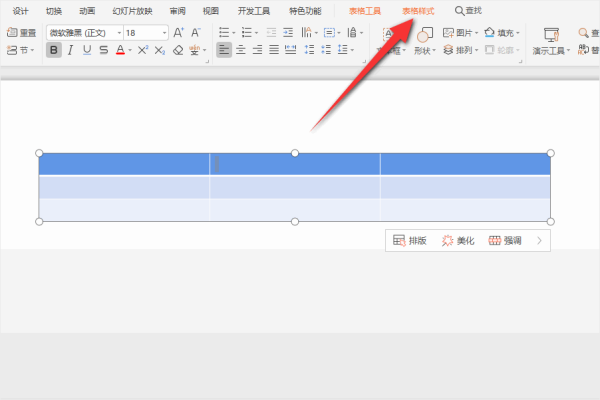Click the red font color swatch
The height and width of the screenshot is (400, 600).
[x=120, y=50]
